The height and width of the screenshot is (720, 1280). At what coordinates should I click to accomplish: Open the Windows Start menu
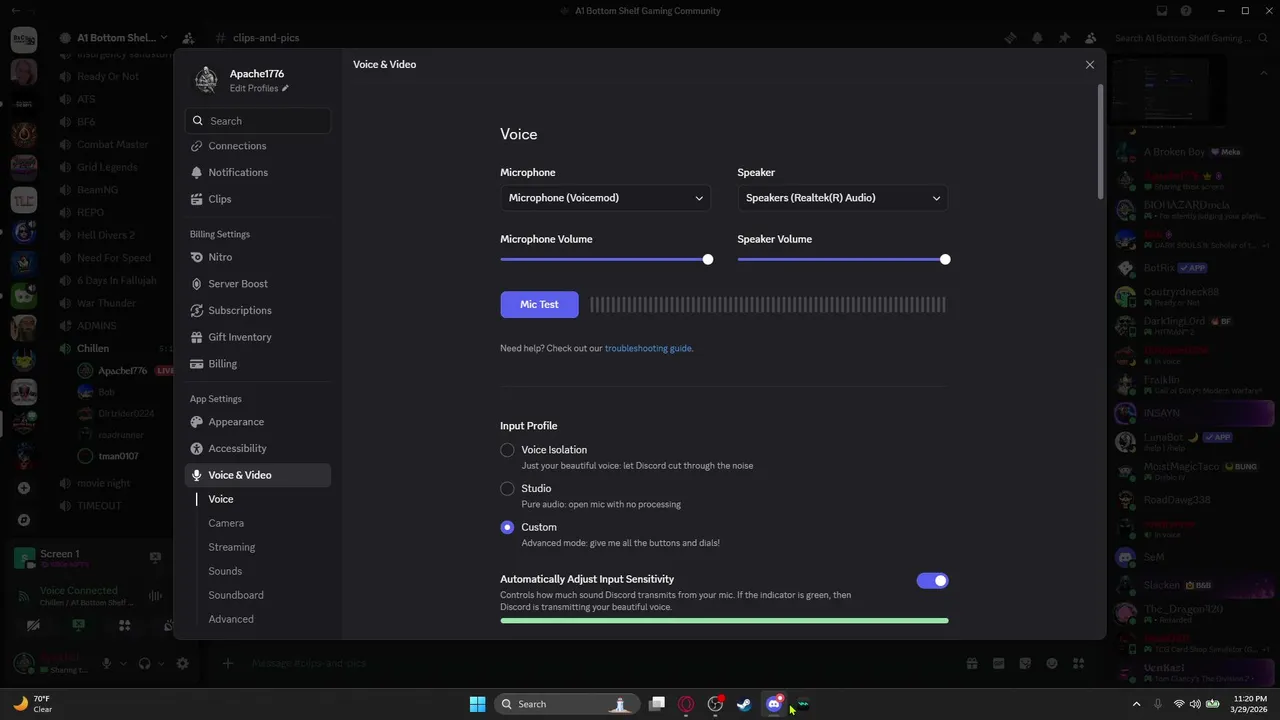(x=478, y=704)
